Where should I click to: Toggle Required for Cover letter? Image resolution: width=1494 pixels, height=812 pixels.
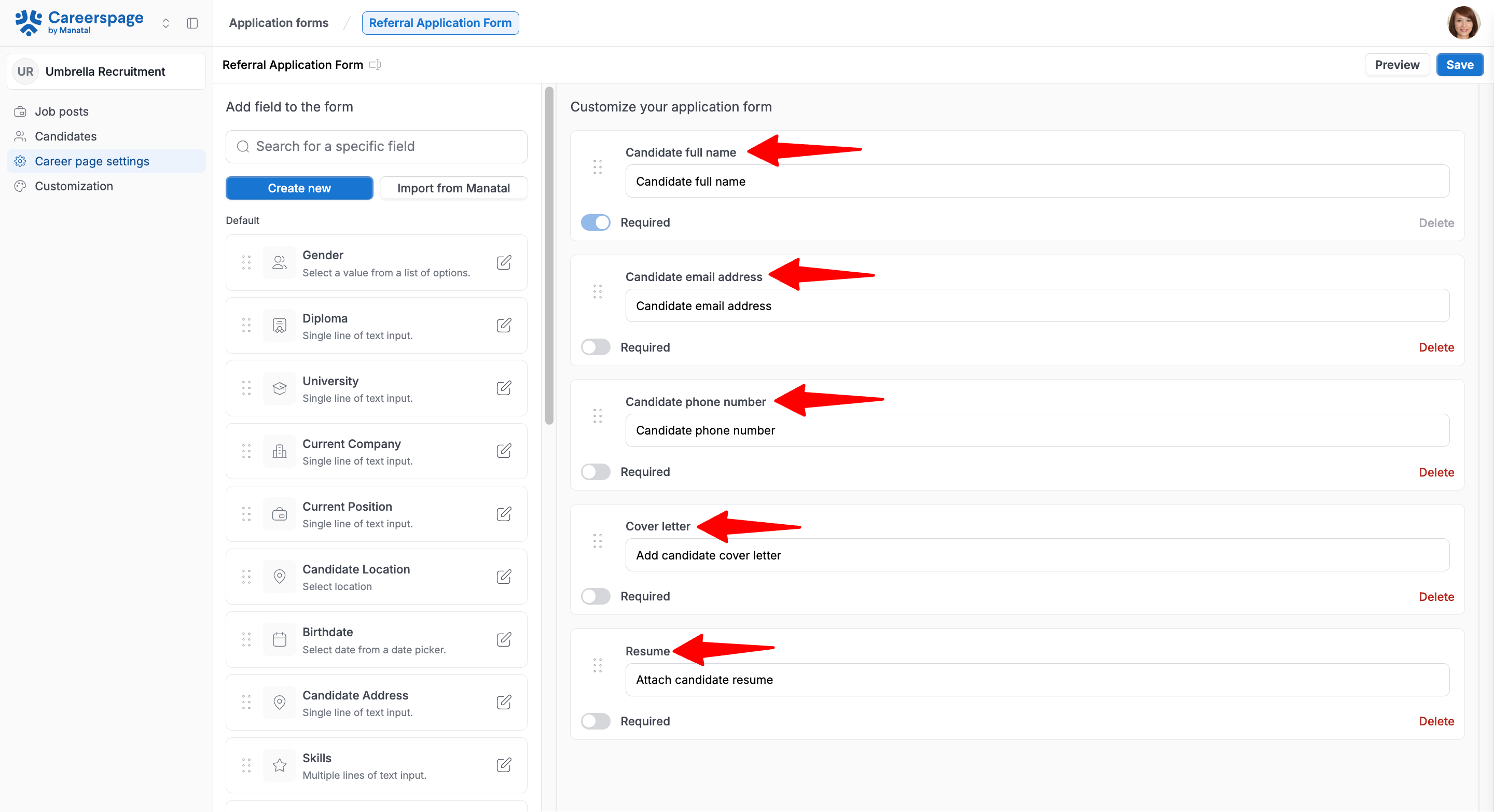[596, 596]
